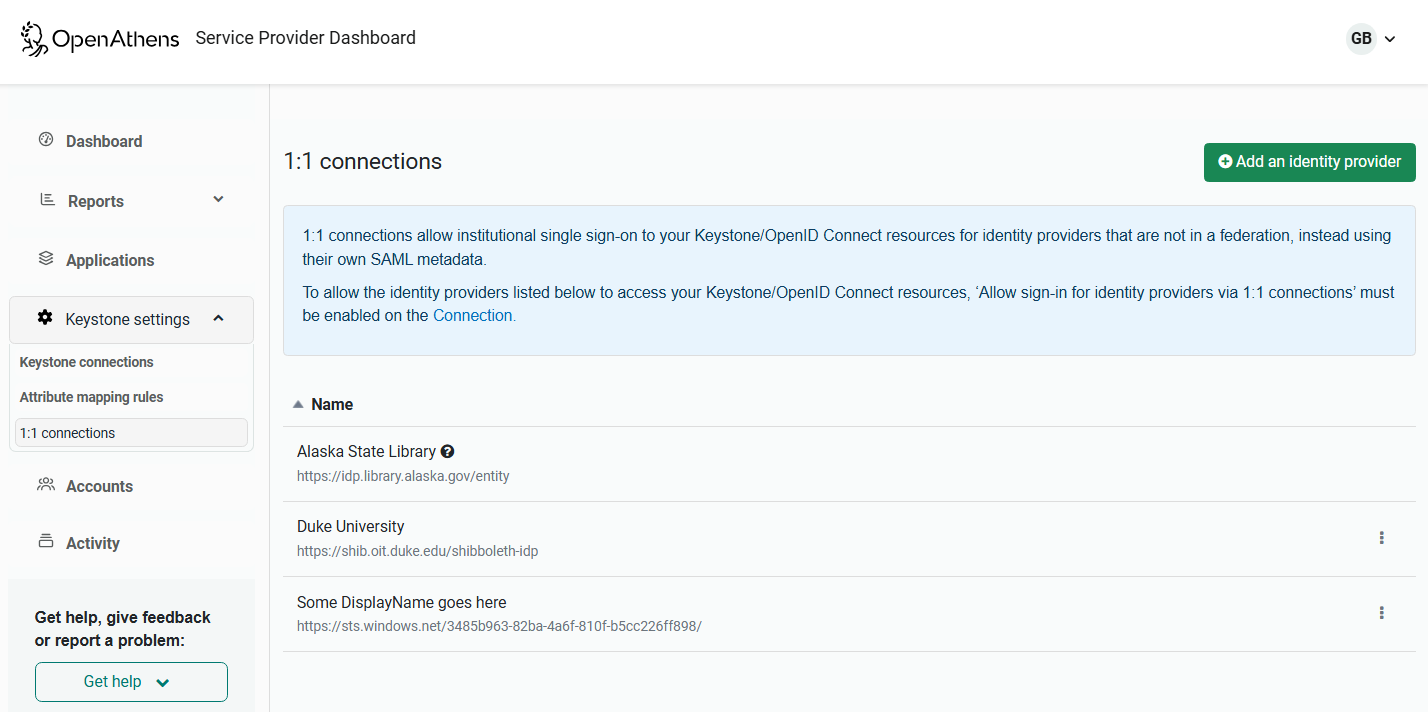Click the Activity icon in sidebar

[45, 542]
